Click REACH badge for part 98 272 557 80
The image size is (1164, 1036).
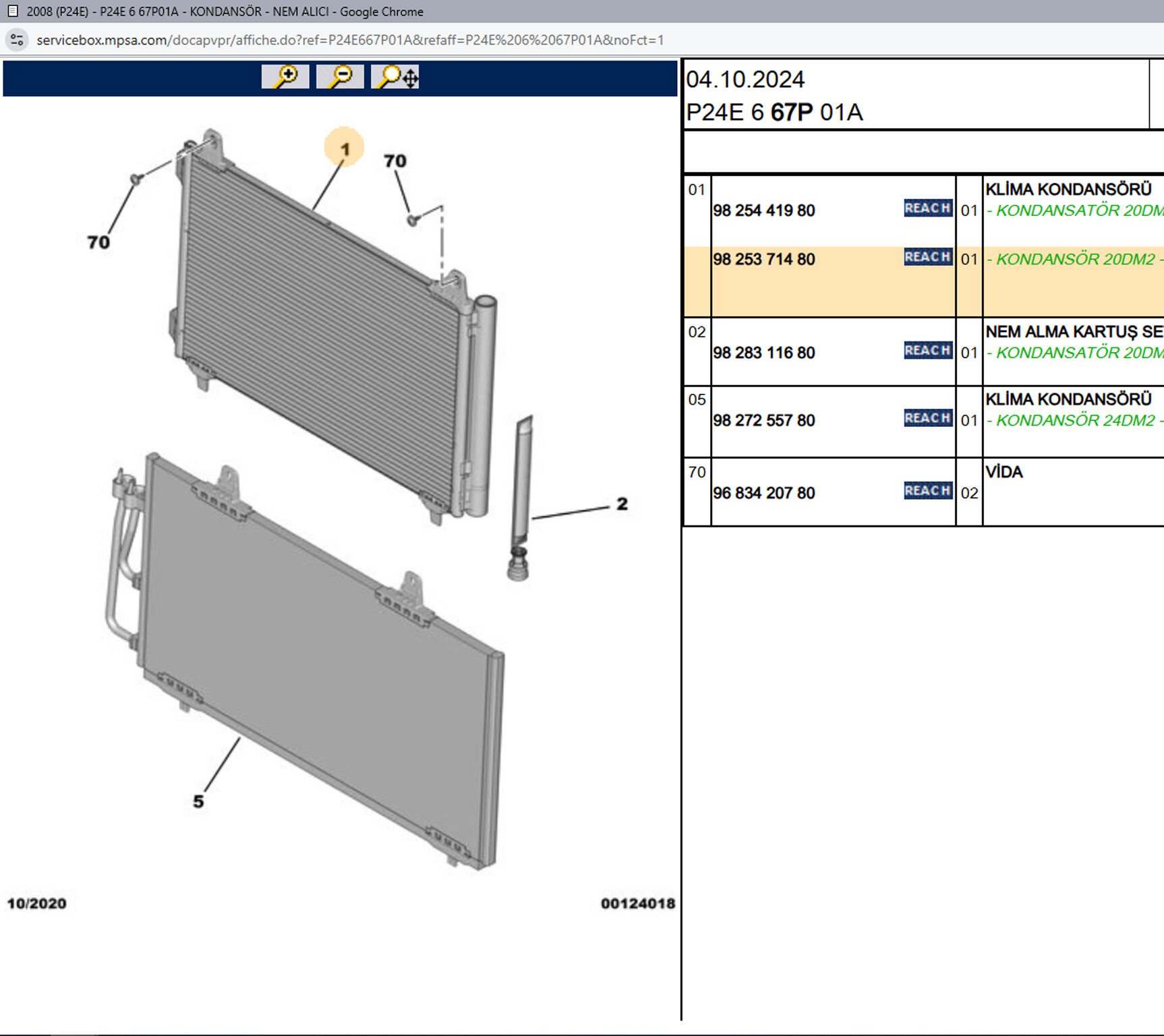pyautogui.click(x=927, y=418)
